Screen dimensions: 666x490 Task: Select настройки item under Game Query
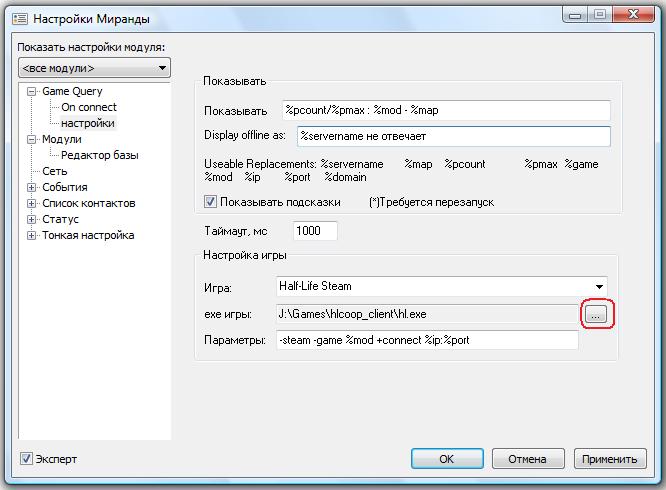click(x=87, y=123)
